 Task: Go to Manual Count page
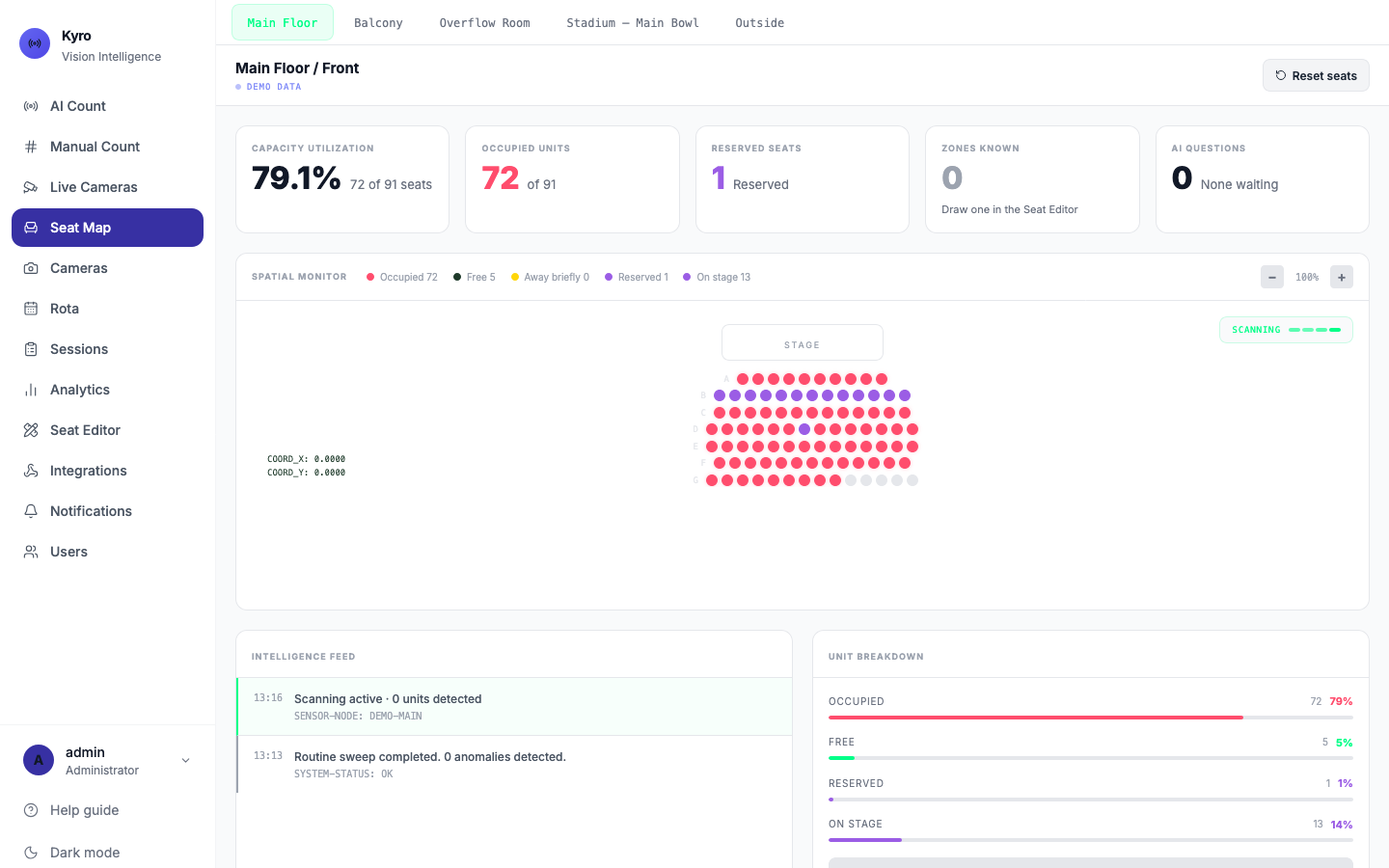[x=107, y=147]
